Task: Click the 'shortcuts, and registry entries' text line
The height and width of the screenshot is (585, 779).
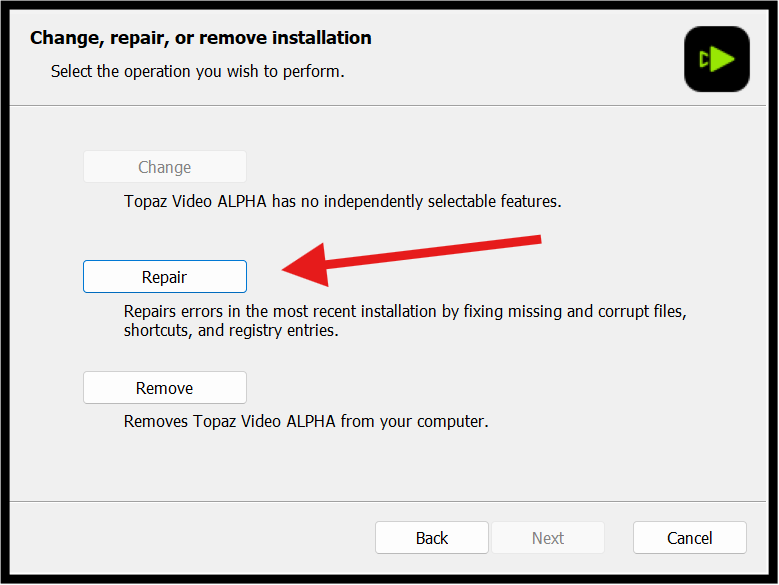Action: coord(231,331)
